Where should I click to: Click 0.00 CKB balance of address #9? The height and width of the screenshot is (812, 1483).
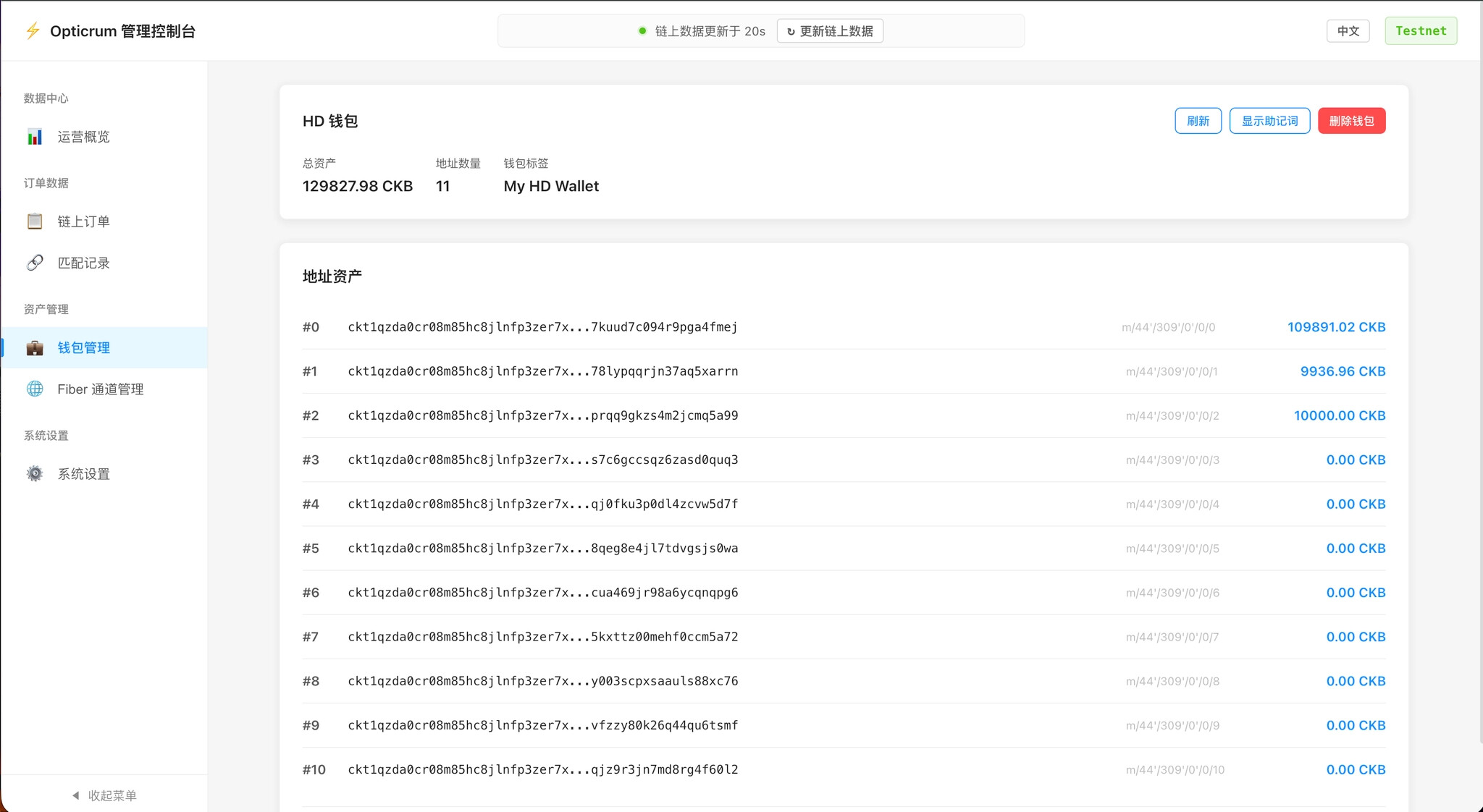coord(1356,725)
